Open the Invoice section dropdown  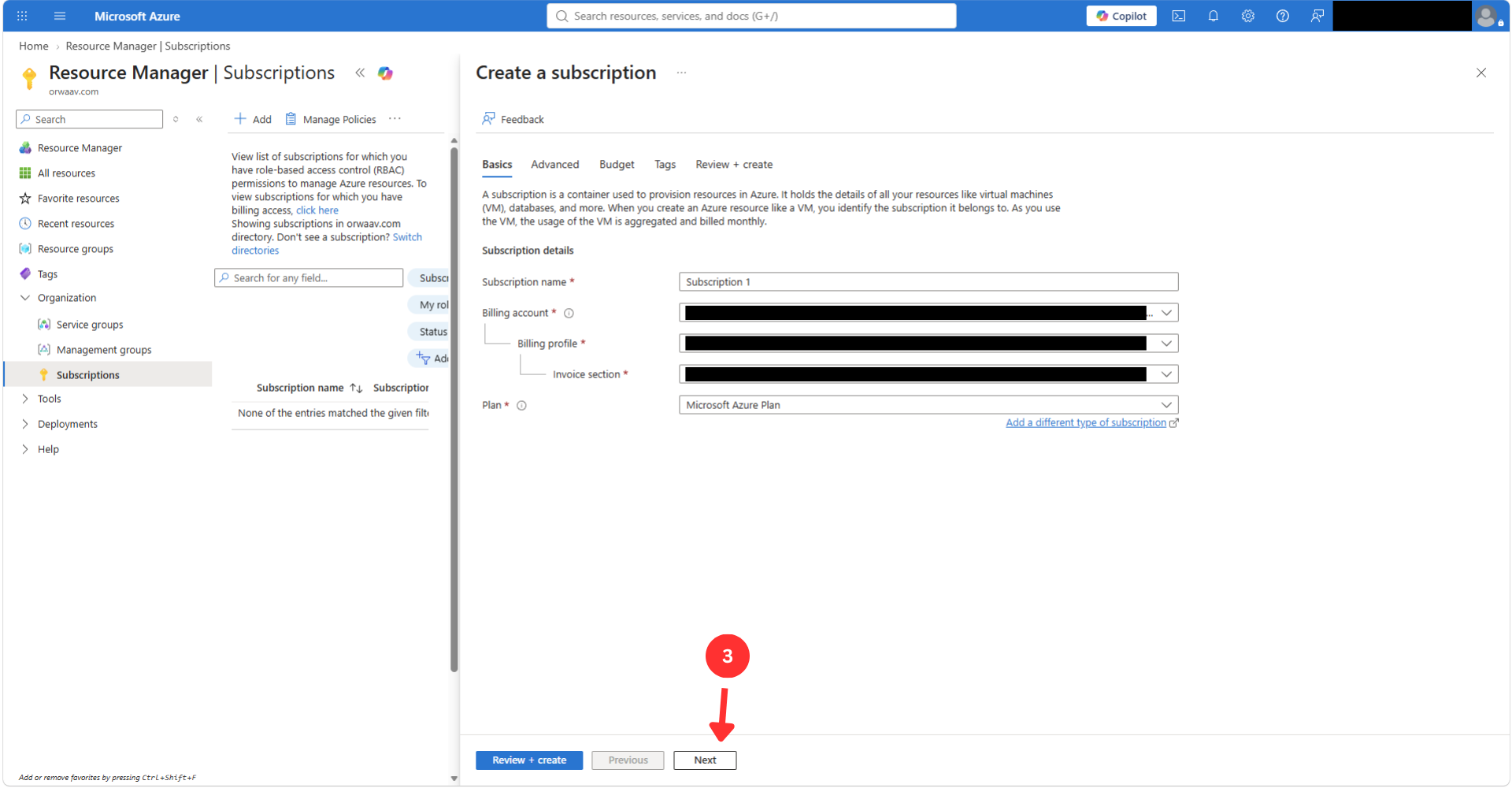(928, 374)
